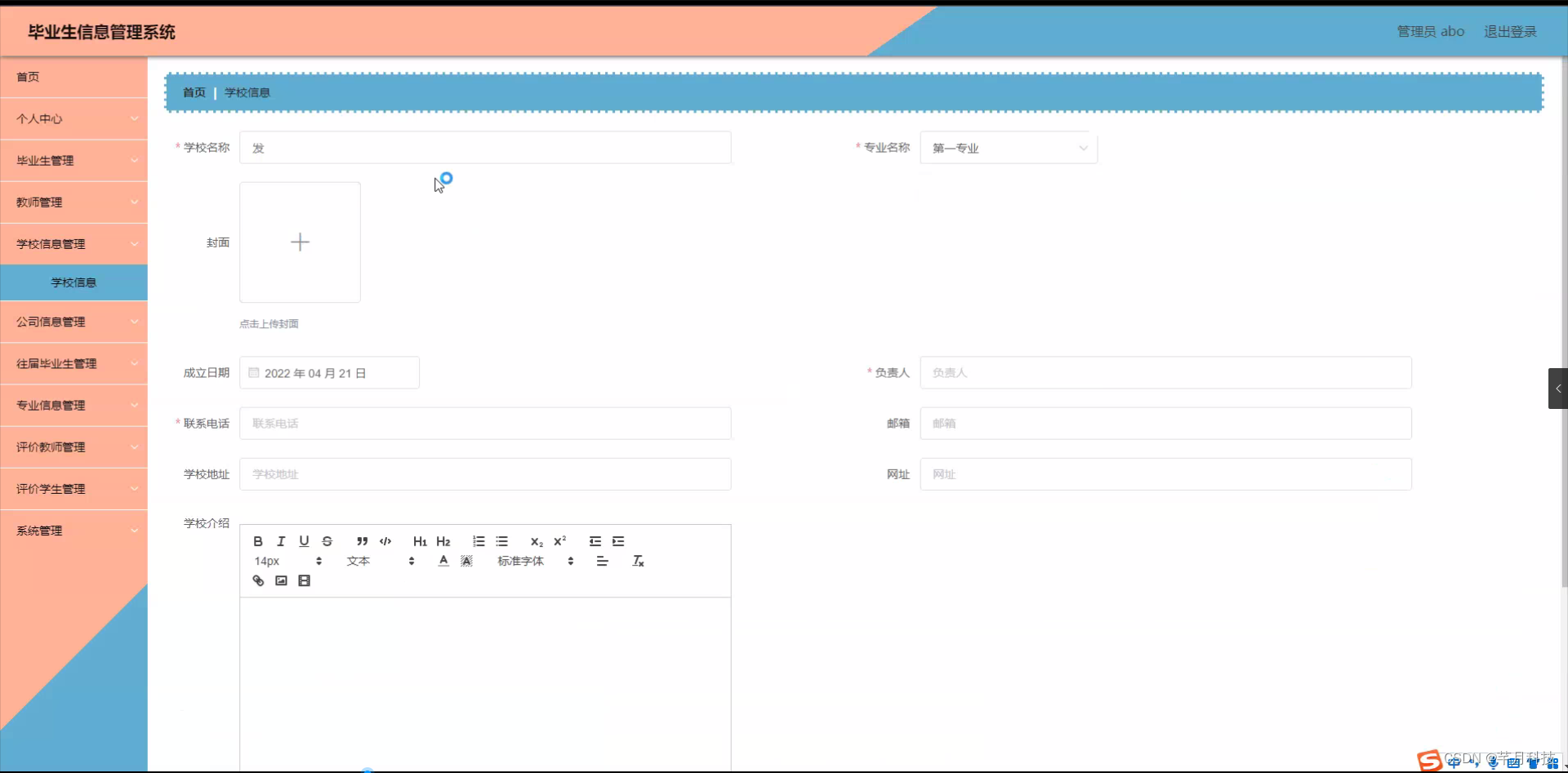Click 退出登录 to log out

pyautogui.click(x=1509, y=31)
